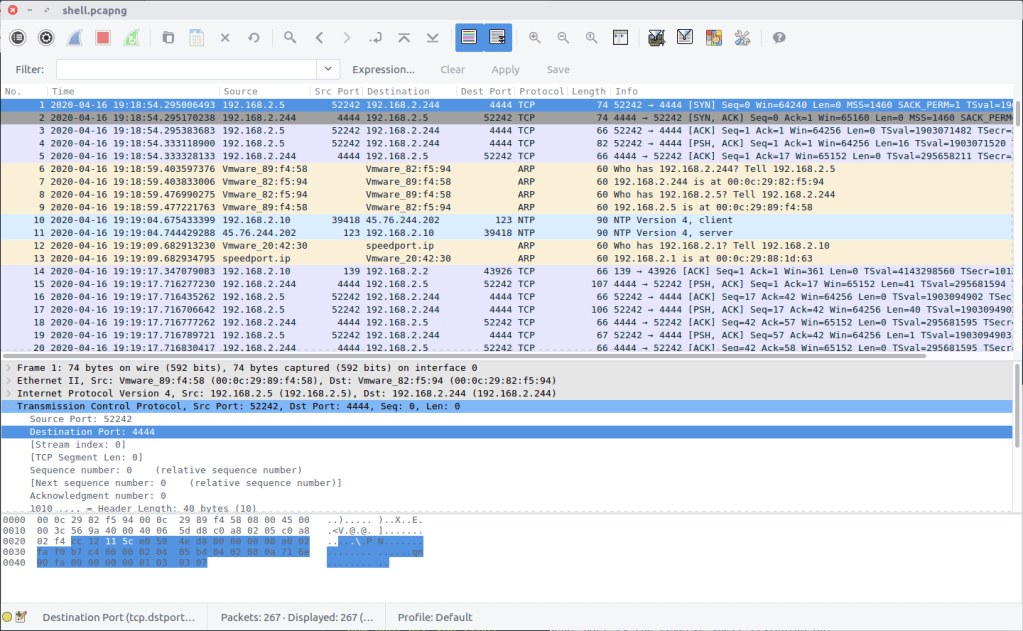
Task: Open preferences via the wrench icon
Action: click(742, 37)
